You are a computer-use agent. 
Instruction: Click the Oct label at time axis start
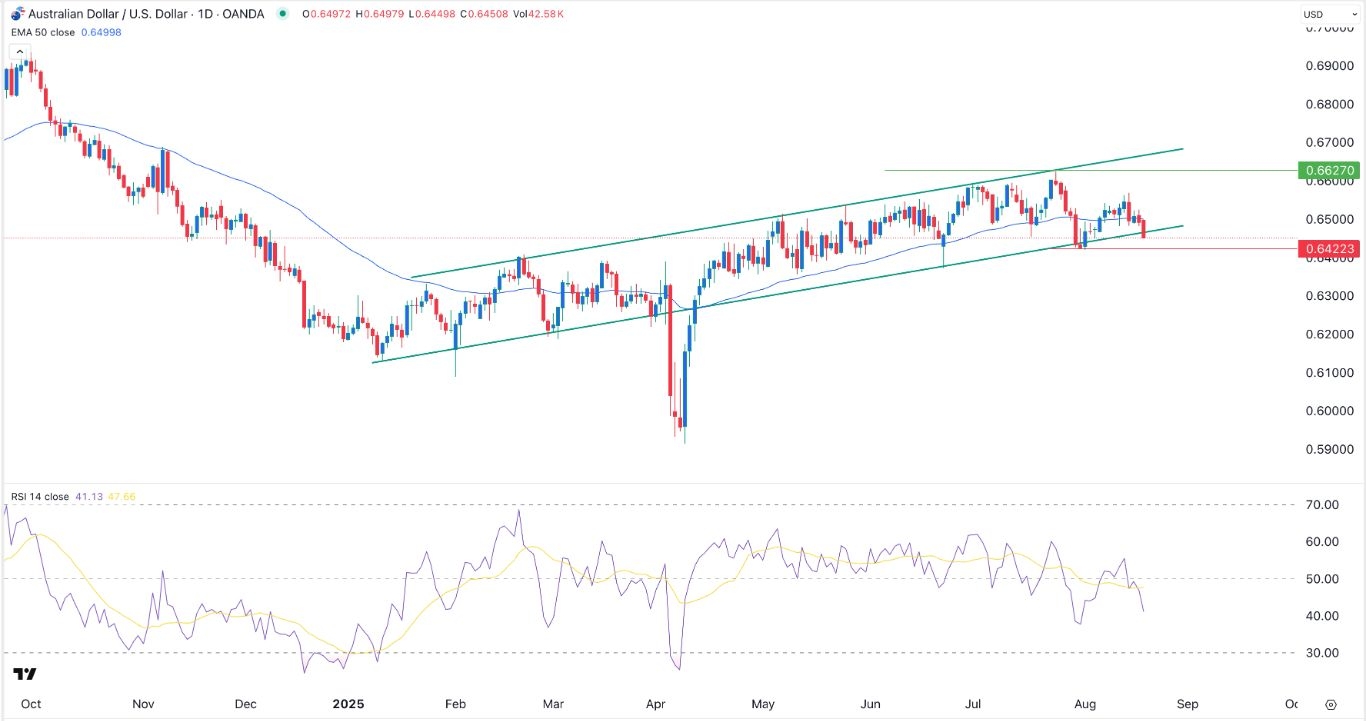click(x=31, y=703)
